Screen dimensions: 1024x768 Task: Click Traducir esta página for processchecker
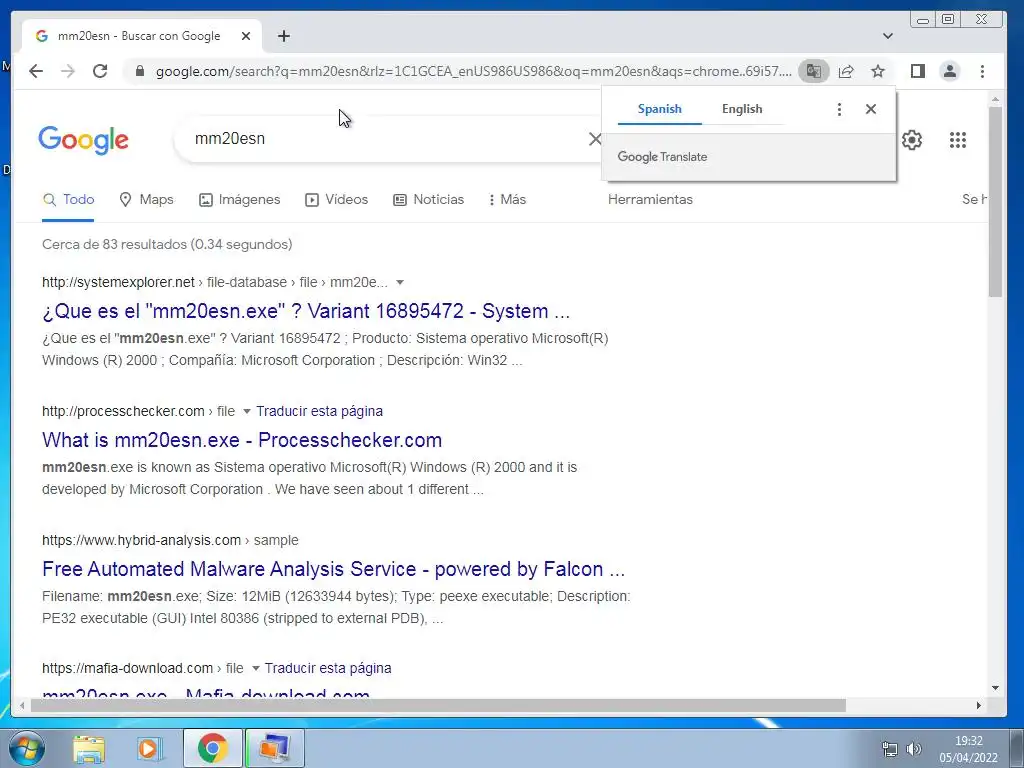coord(319,411)
